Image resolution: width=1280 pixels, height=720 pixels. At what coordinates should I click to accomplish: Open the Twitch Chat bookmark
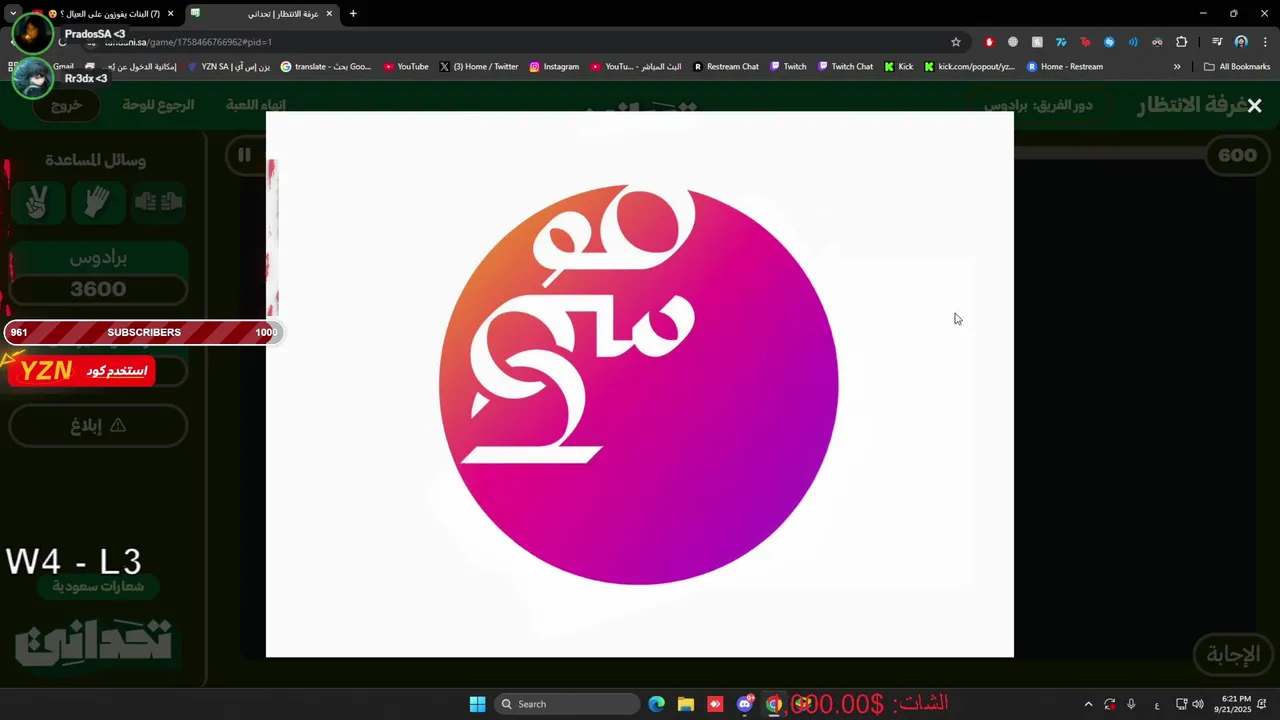pyautogui.click(x=845, y=67)
